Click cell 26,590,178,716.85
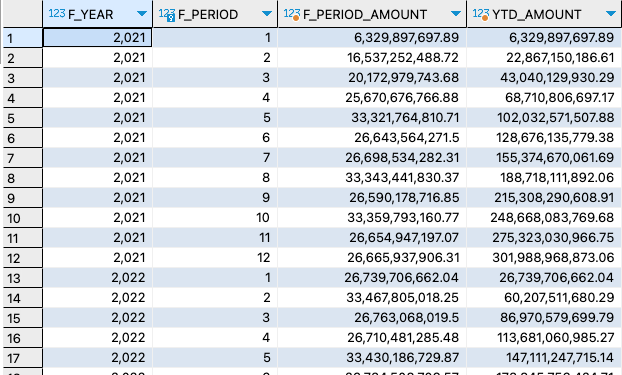 coord(372,198)
